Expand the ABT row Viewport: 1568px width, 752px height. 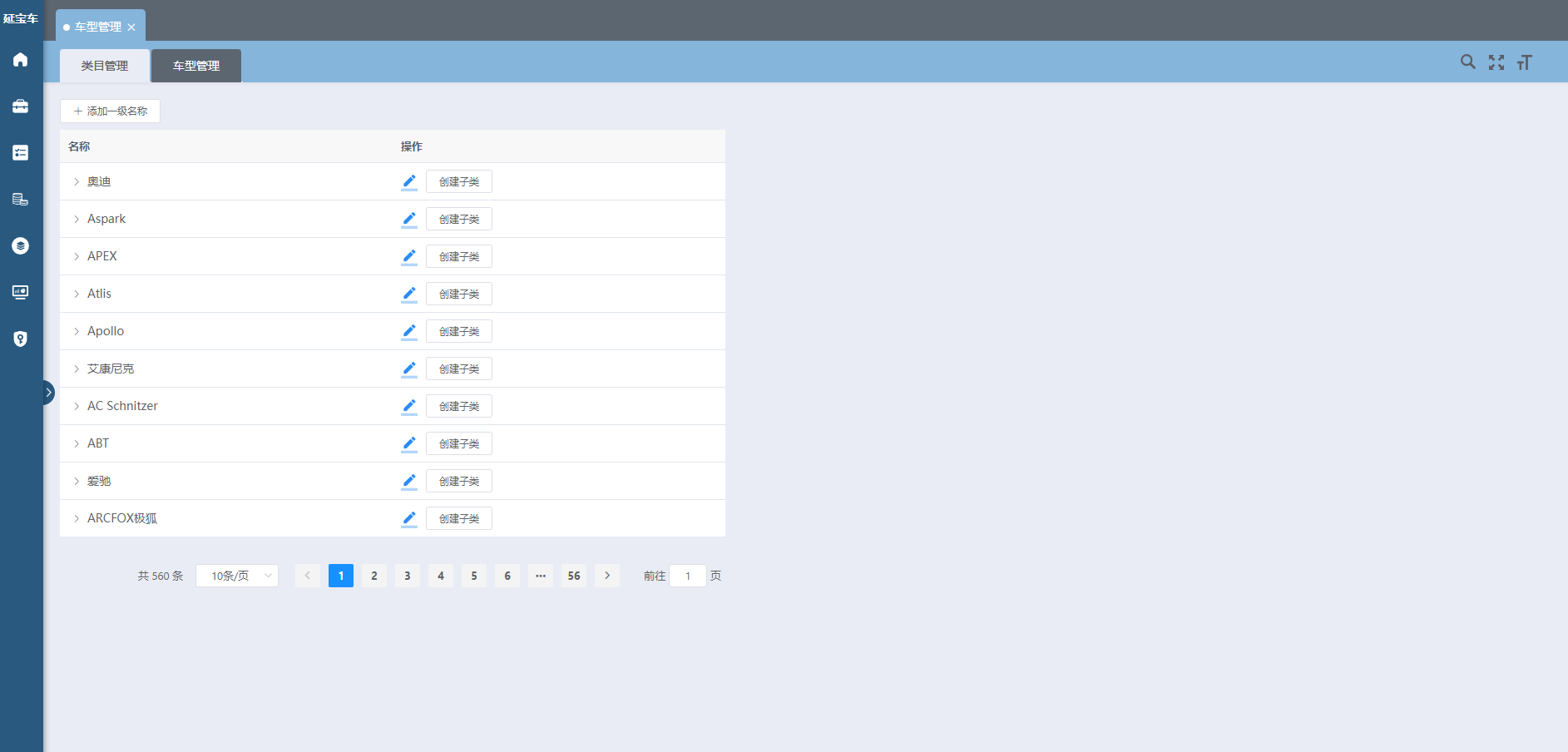coord(77,443)
